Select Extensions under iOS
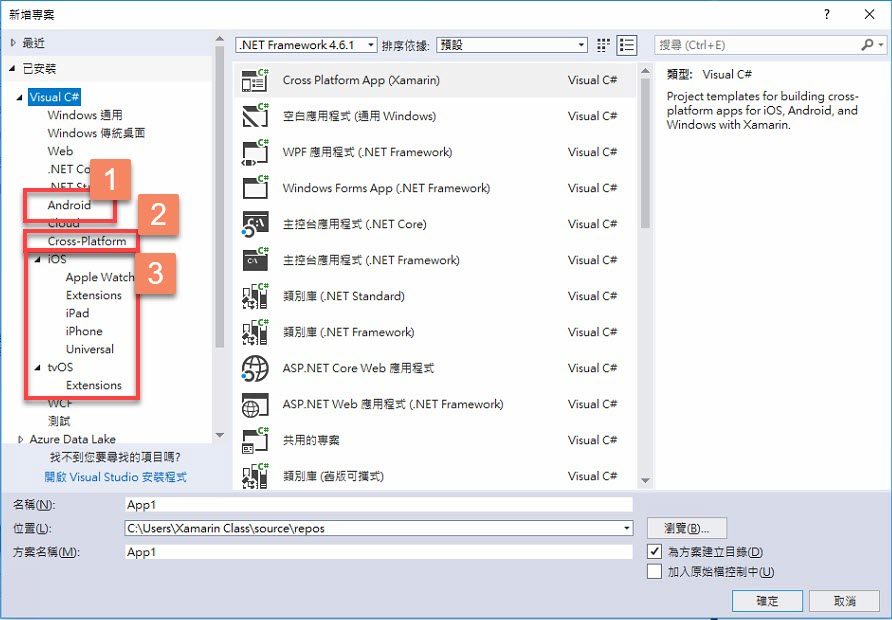This screenshot has height=620, width=892. point(94,295)
